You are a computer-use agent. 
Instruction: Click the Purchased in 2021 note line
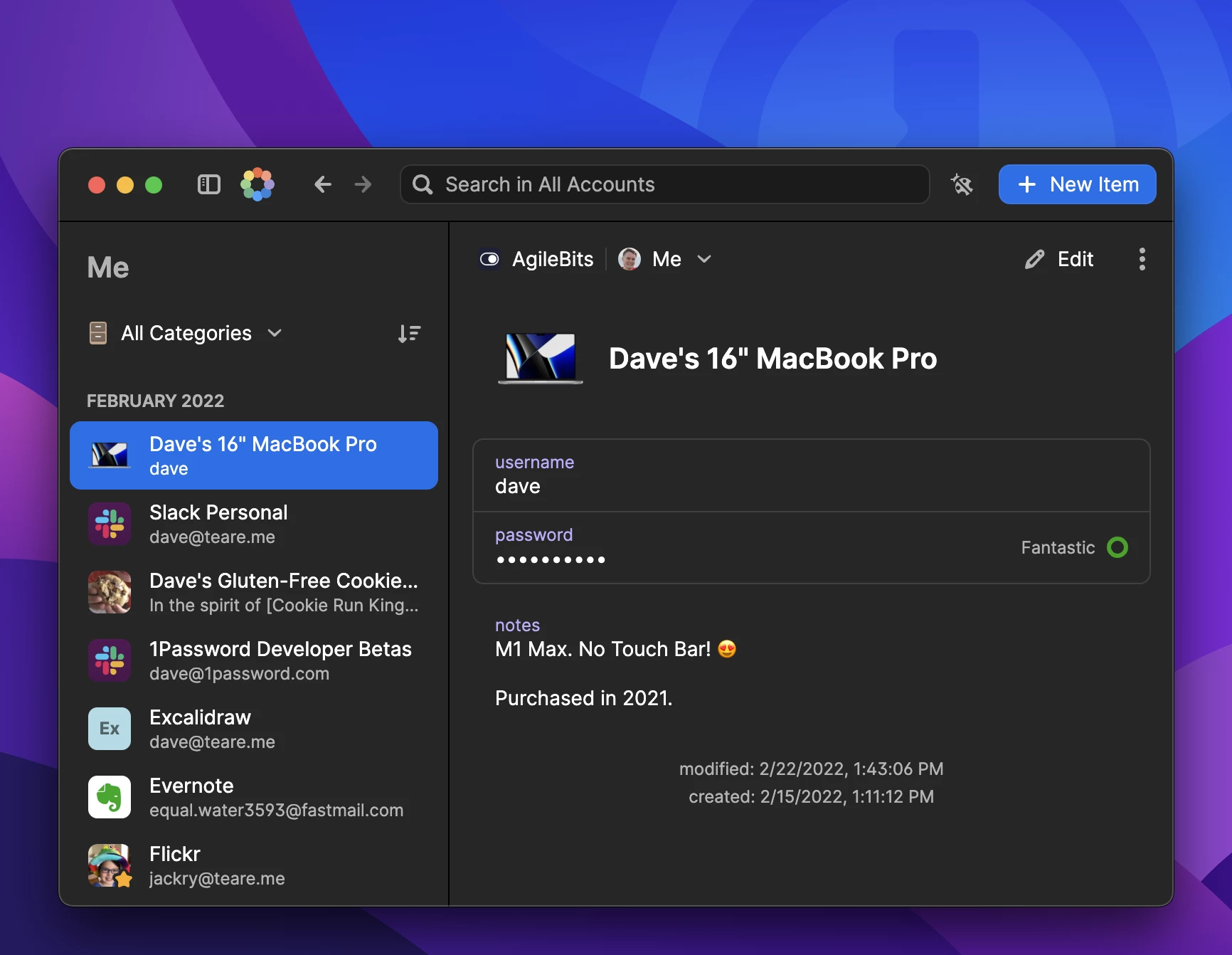584,698
